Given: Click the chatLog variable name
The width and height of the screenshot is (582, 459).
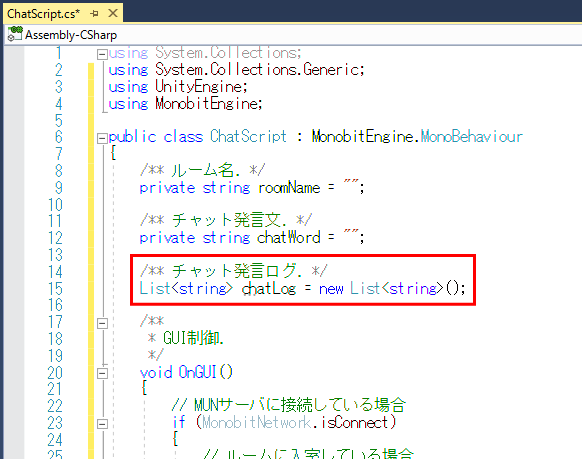Looking at the screenshot, I should click(269, 289).
